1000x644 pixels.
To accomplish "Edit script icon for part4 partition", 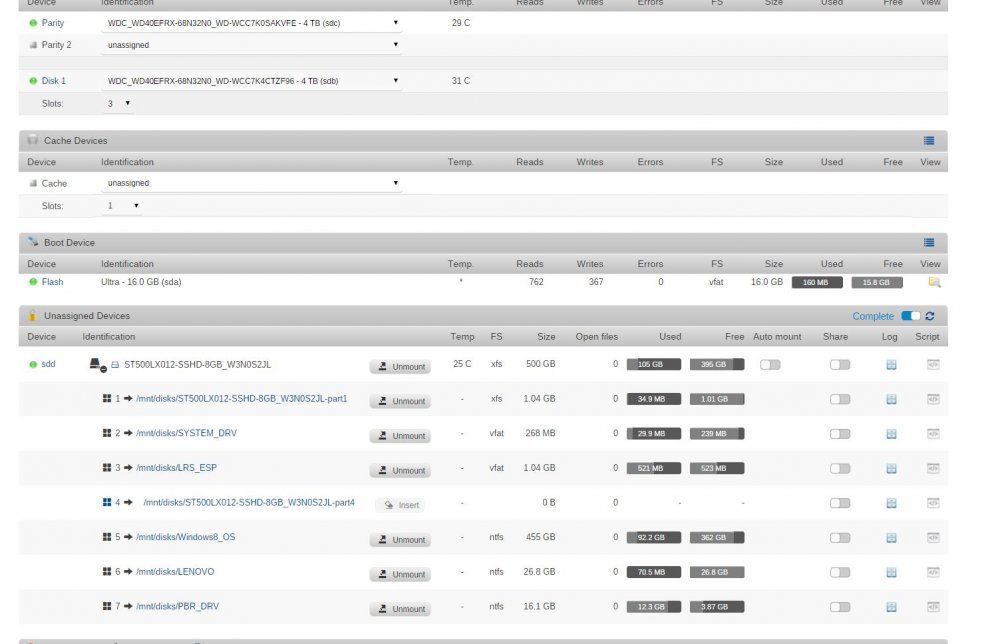I will [x=933, y=503].
